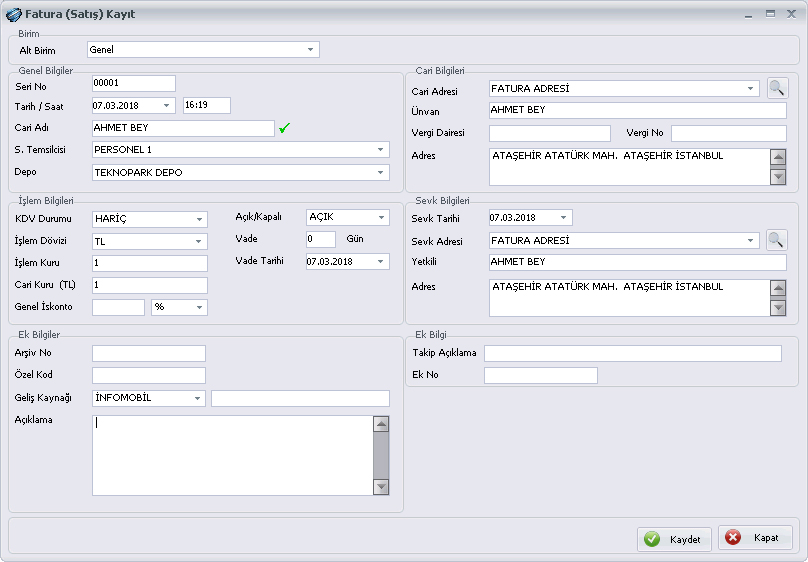Click the Özel Kod field
Screen dimensions: 808x562
tap(149, 375)
